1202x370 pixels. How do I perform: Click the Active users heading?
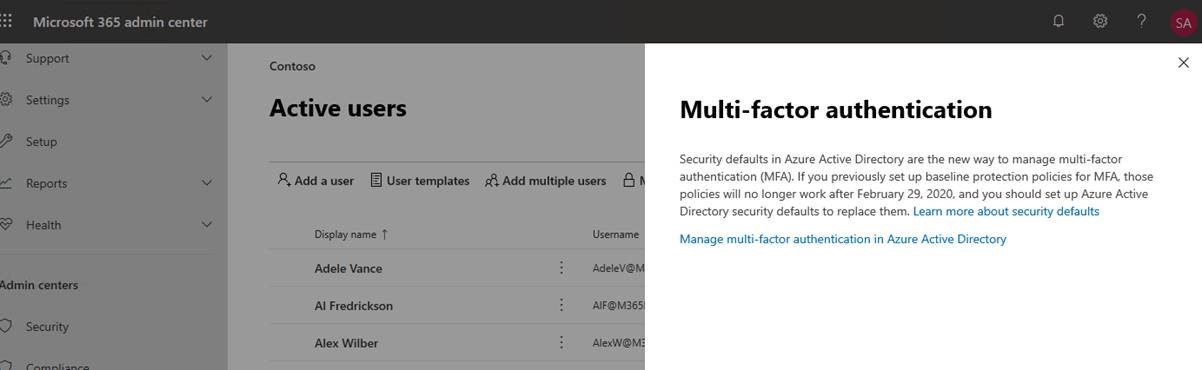click(x=338, y=108)
